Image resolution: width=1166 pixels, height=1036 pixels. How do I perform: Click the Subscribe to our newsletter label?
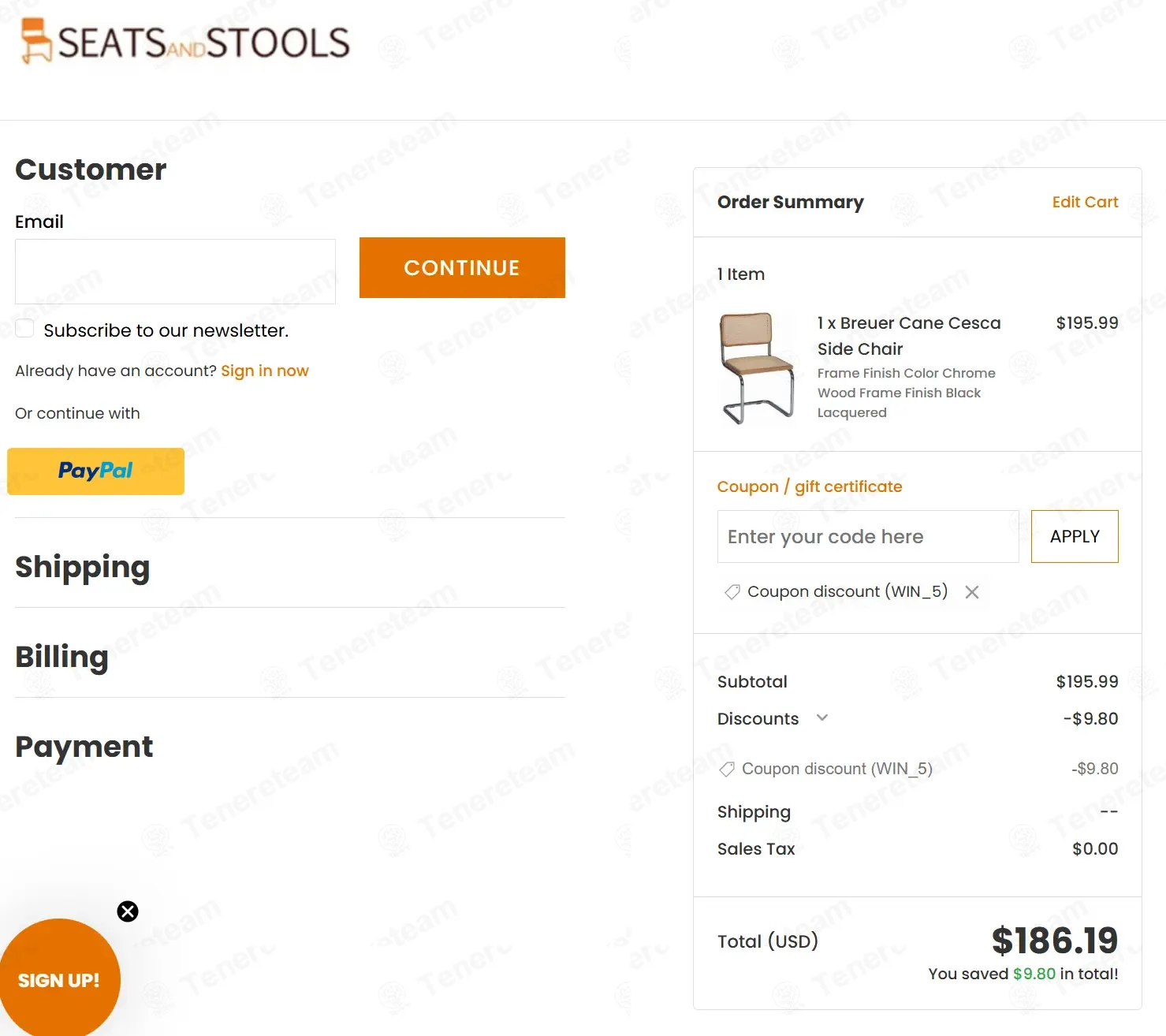click(x=166, y=330)
